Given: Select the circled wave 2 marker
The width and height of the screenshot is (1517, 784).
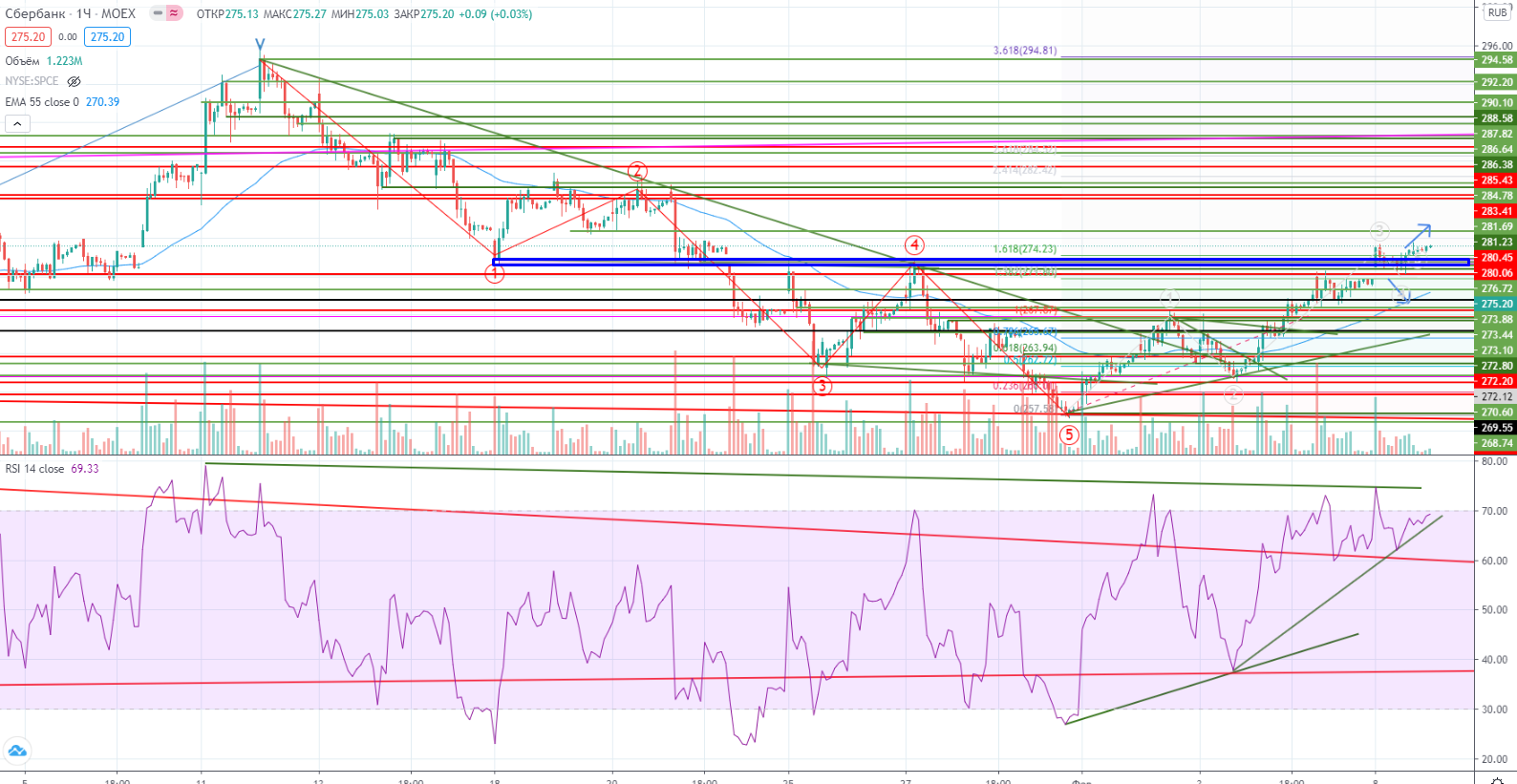Looking at the screenshot, I should 637,172.
